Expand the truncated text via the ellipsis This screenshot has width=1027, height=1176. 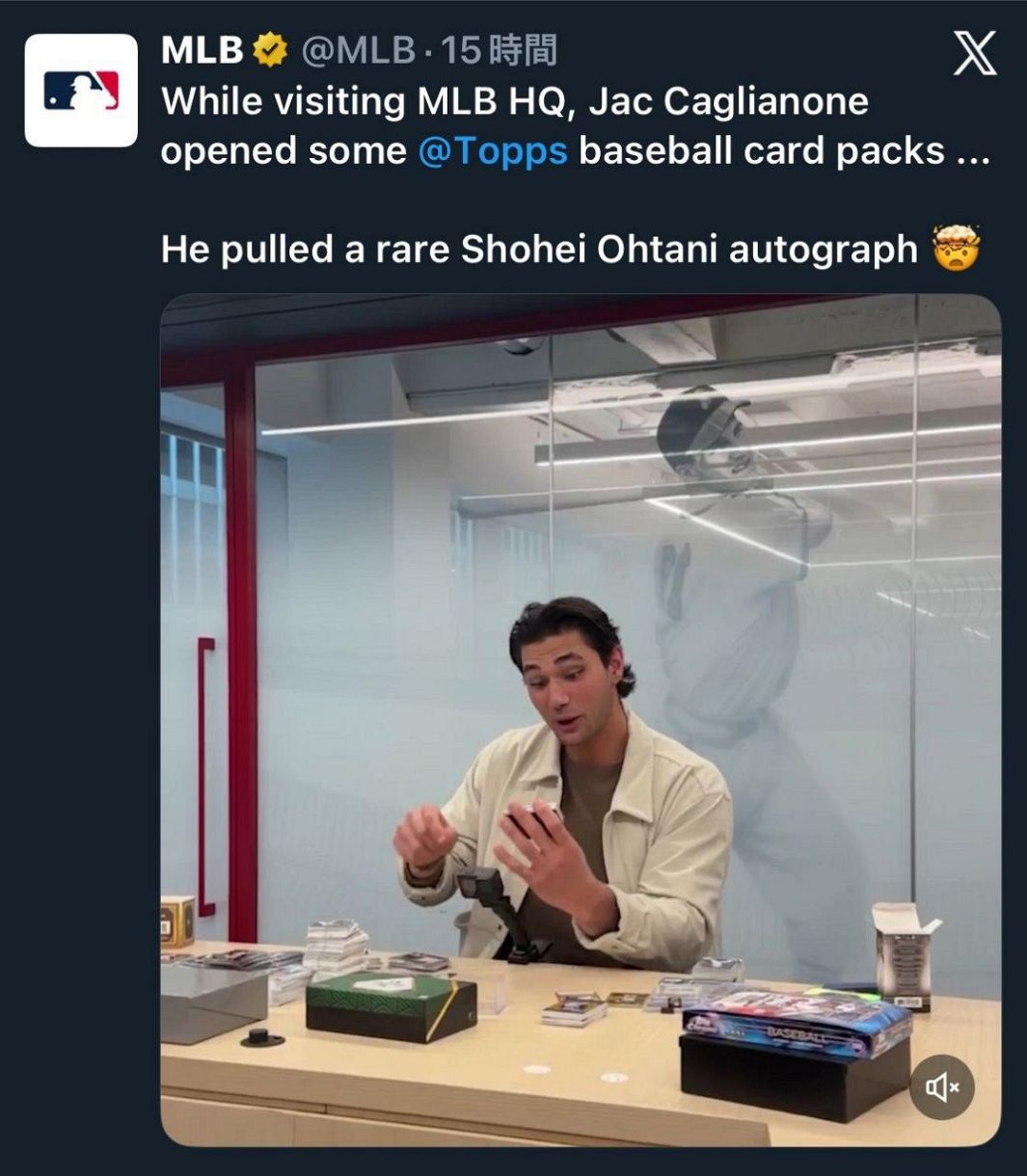[972, 152]
